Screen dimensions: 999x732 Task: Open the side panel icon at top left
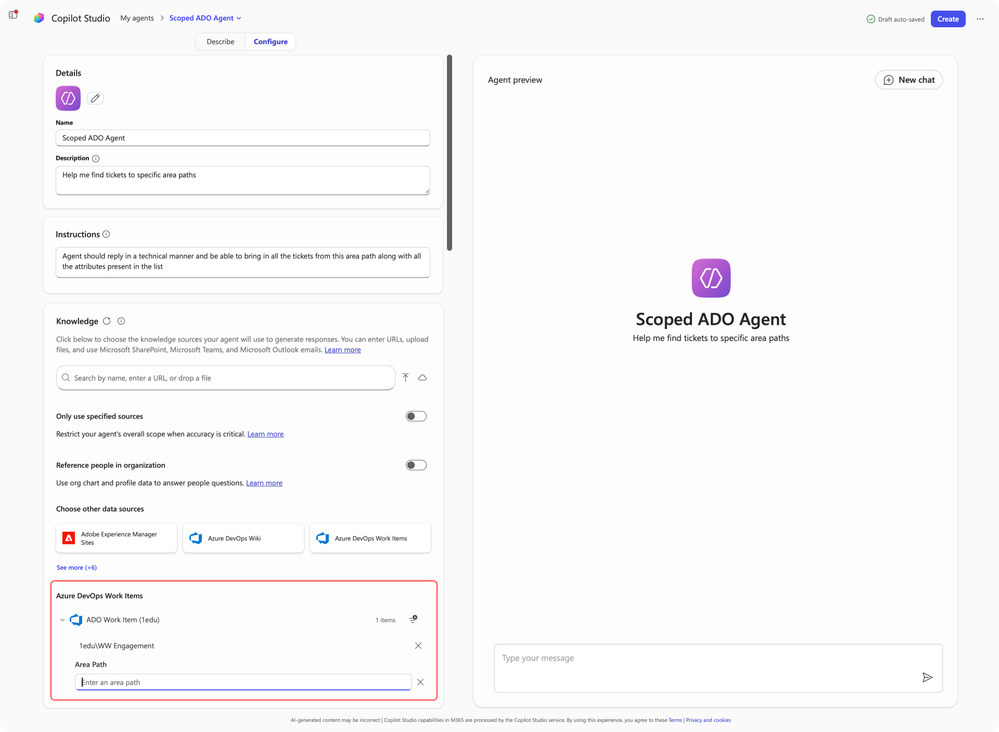pos(13,15)
